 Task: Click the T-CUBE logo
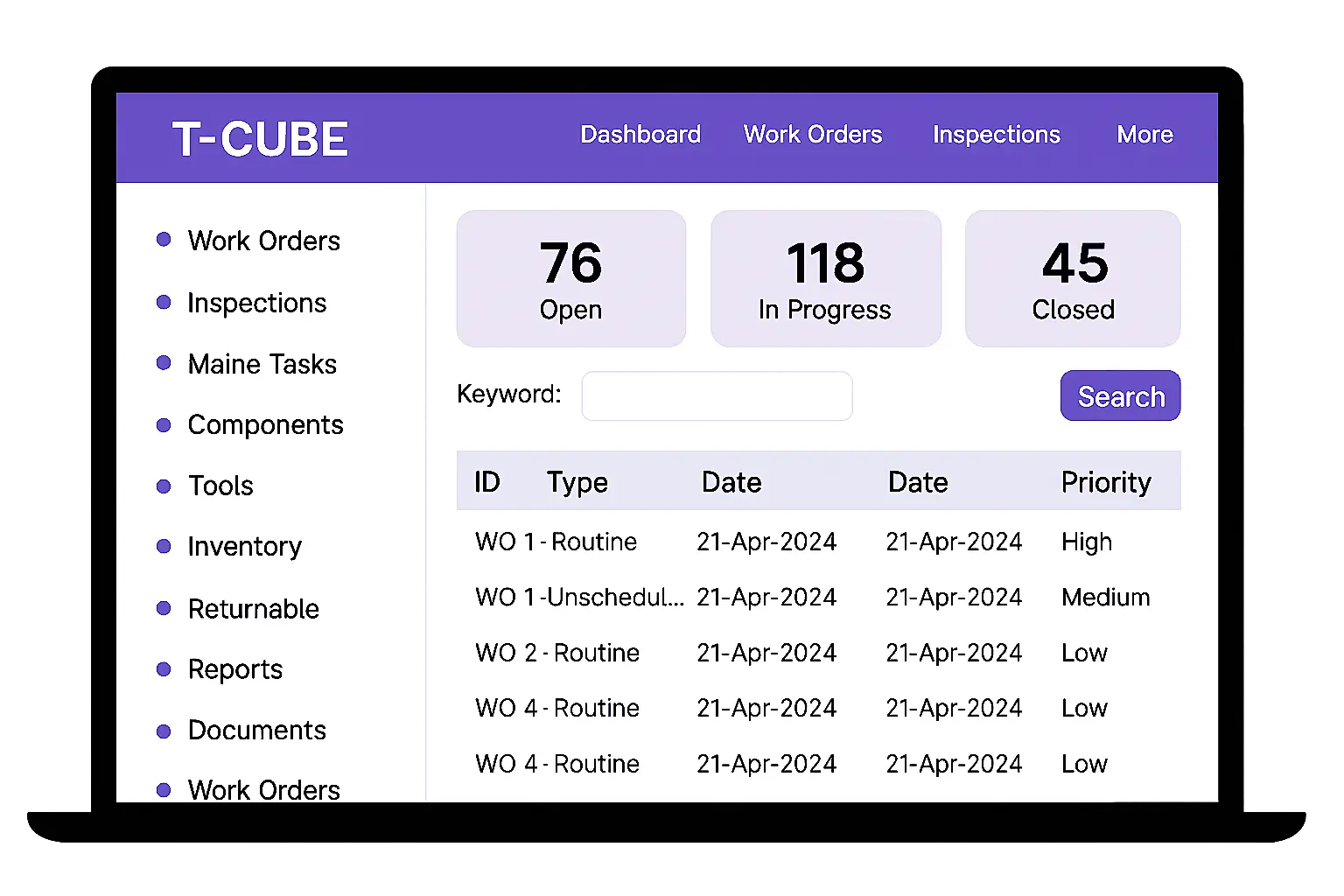[x=260, y=139]
